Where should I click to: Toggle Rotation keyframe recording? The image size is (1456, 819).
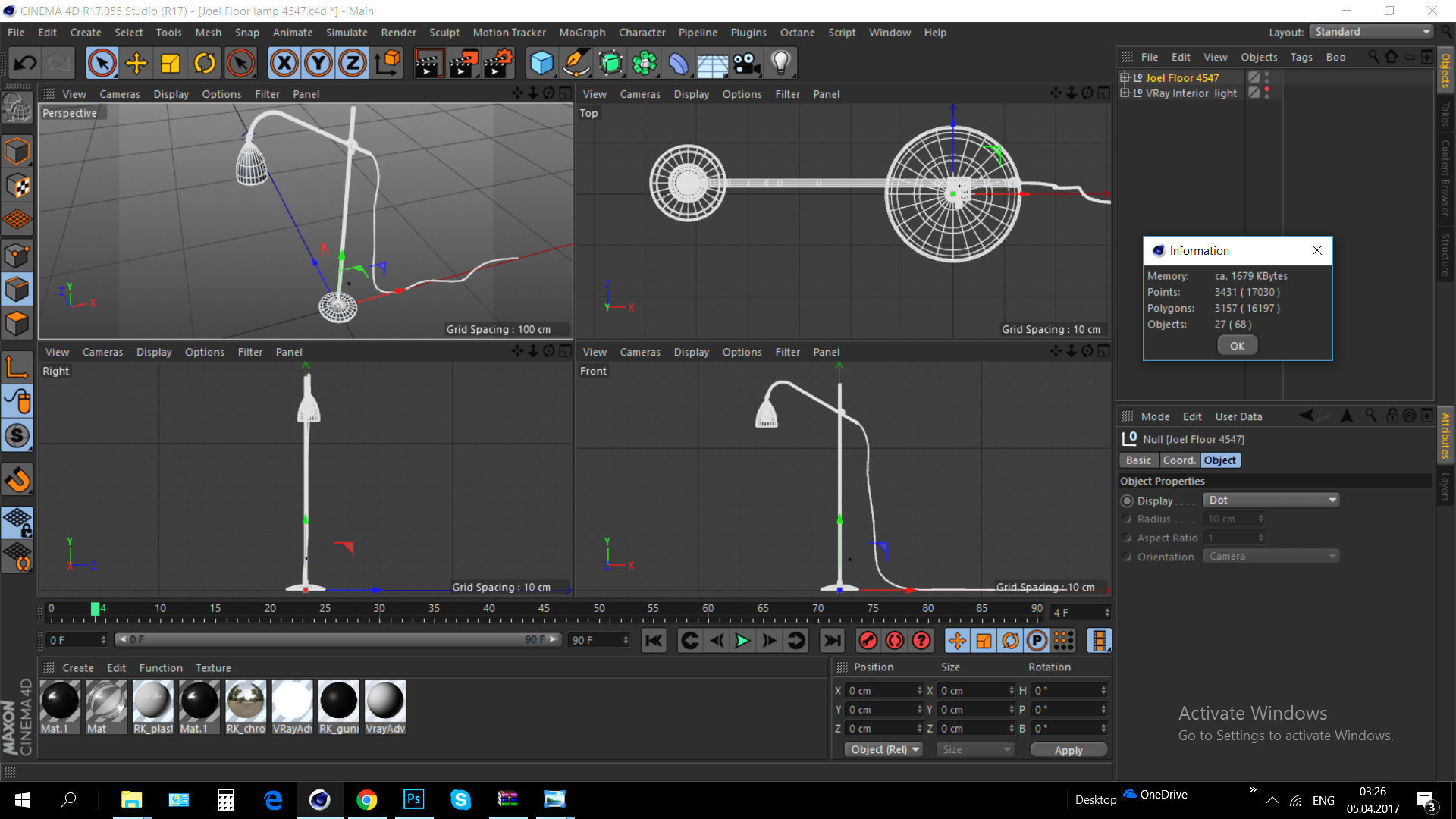pos(1011,641)
